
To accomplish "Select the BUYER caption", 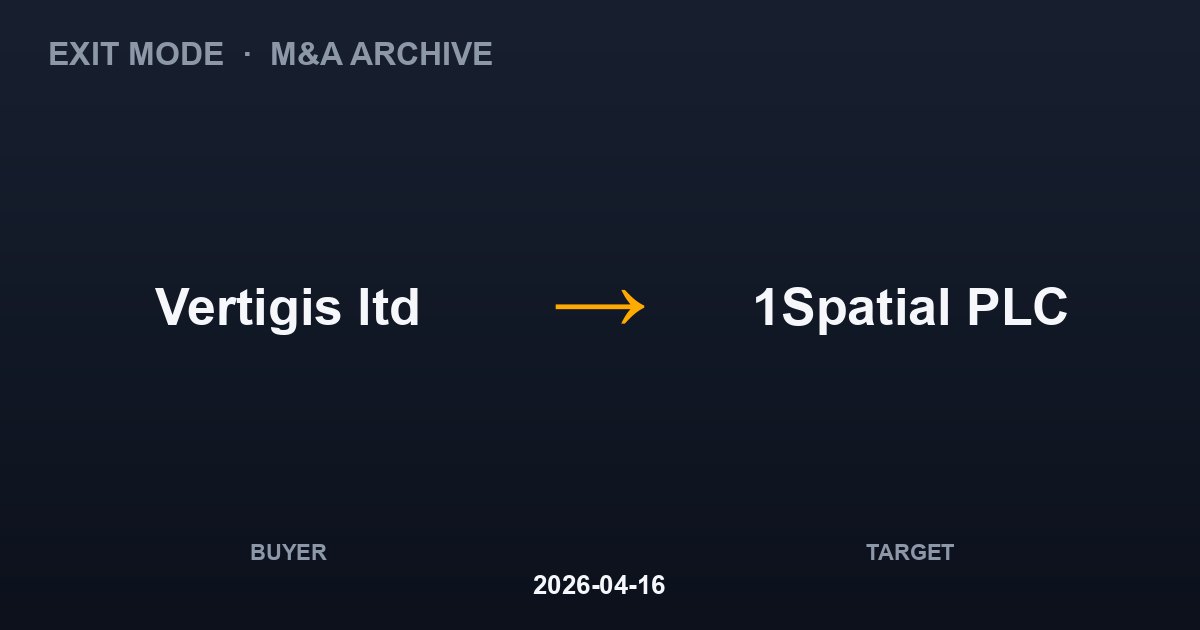I will [288, 552].
